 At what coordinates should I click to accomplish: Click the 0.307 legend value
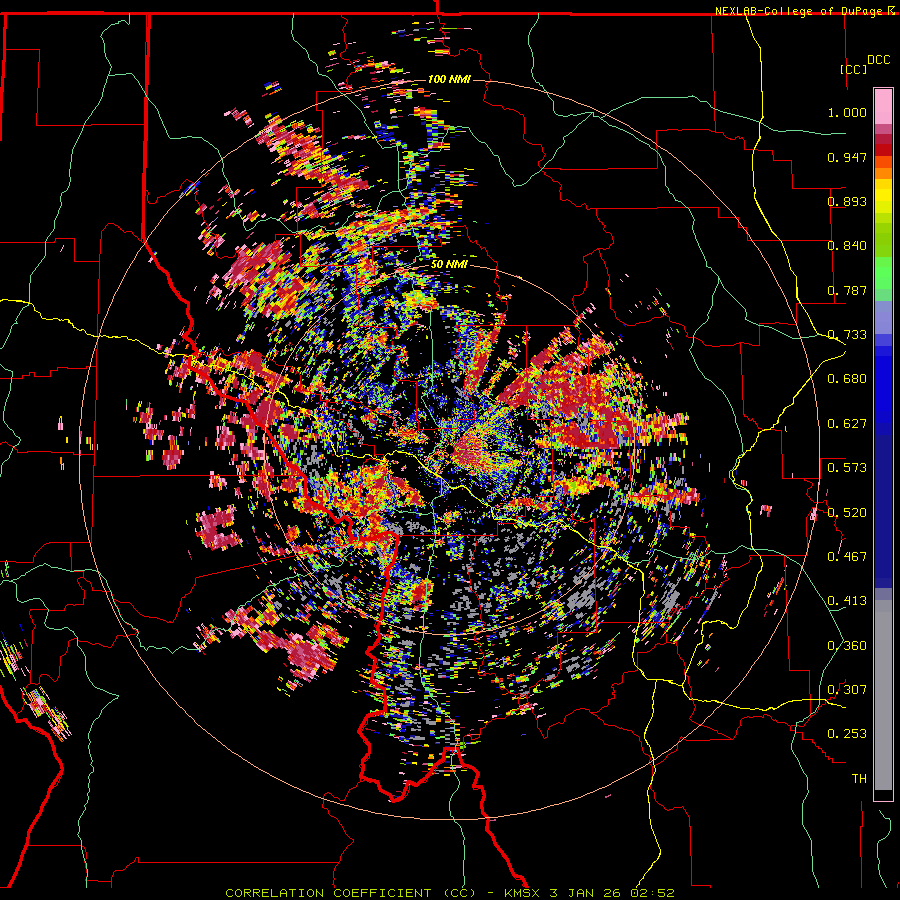pos(847,690)
